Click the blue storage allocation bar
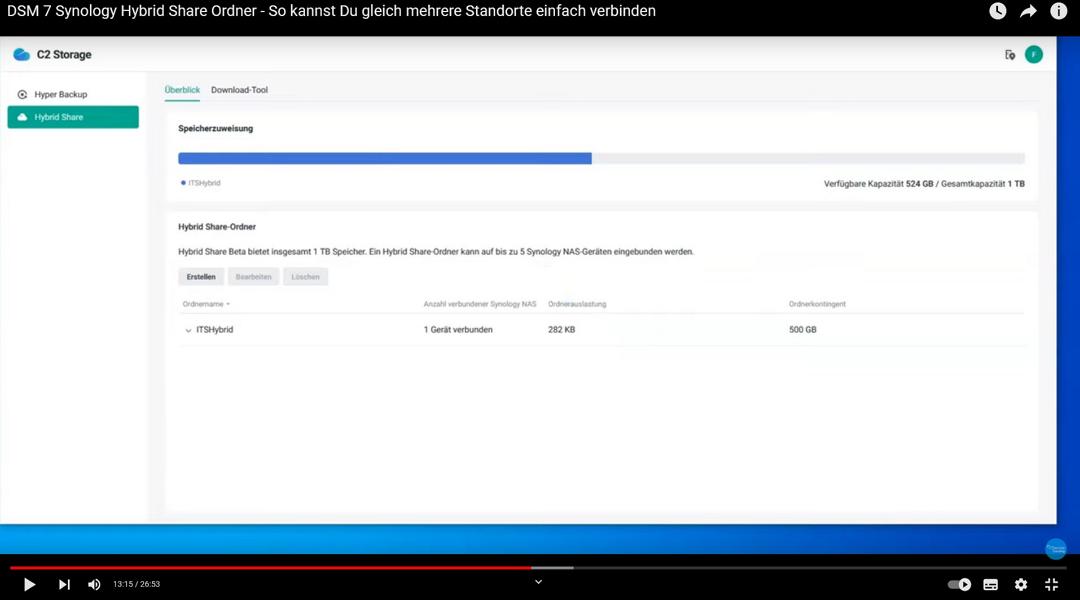The width and height of the screenshot is (1080, 600). (x=384, y=158)
